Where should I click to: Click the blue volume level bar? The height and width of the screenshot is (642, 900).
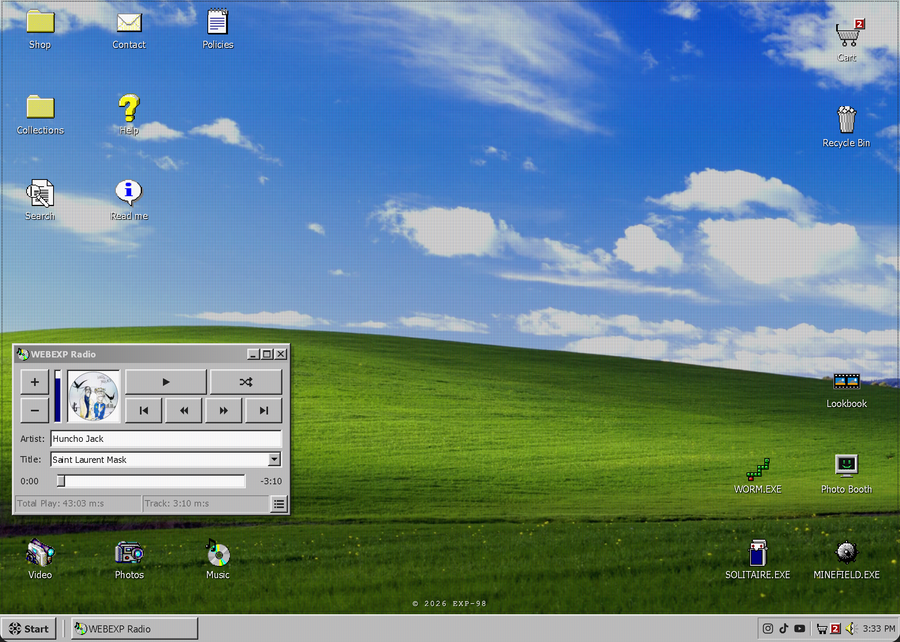pyautogui.click(x=57, y=396)
